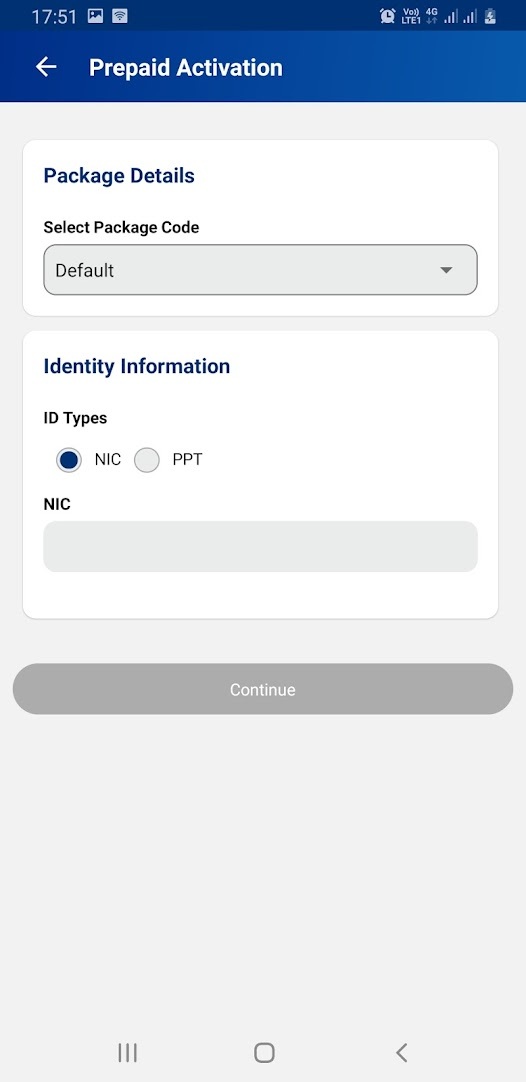This screenshot has height=1082, width=526.
Task: Tap the back arrow in header
Action: 46,67
